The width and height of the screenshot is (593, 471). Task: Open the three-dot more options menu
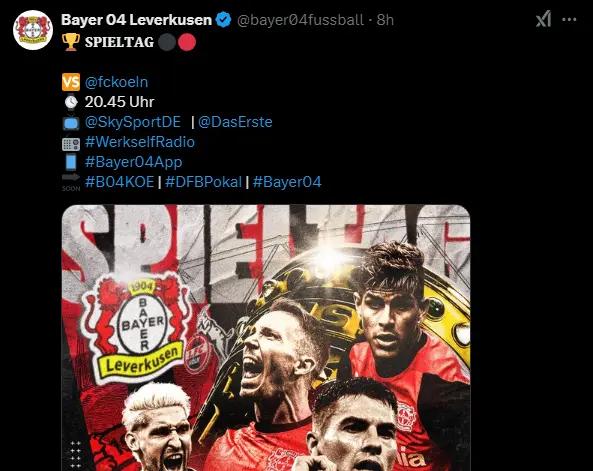569,19
